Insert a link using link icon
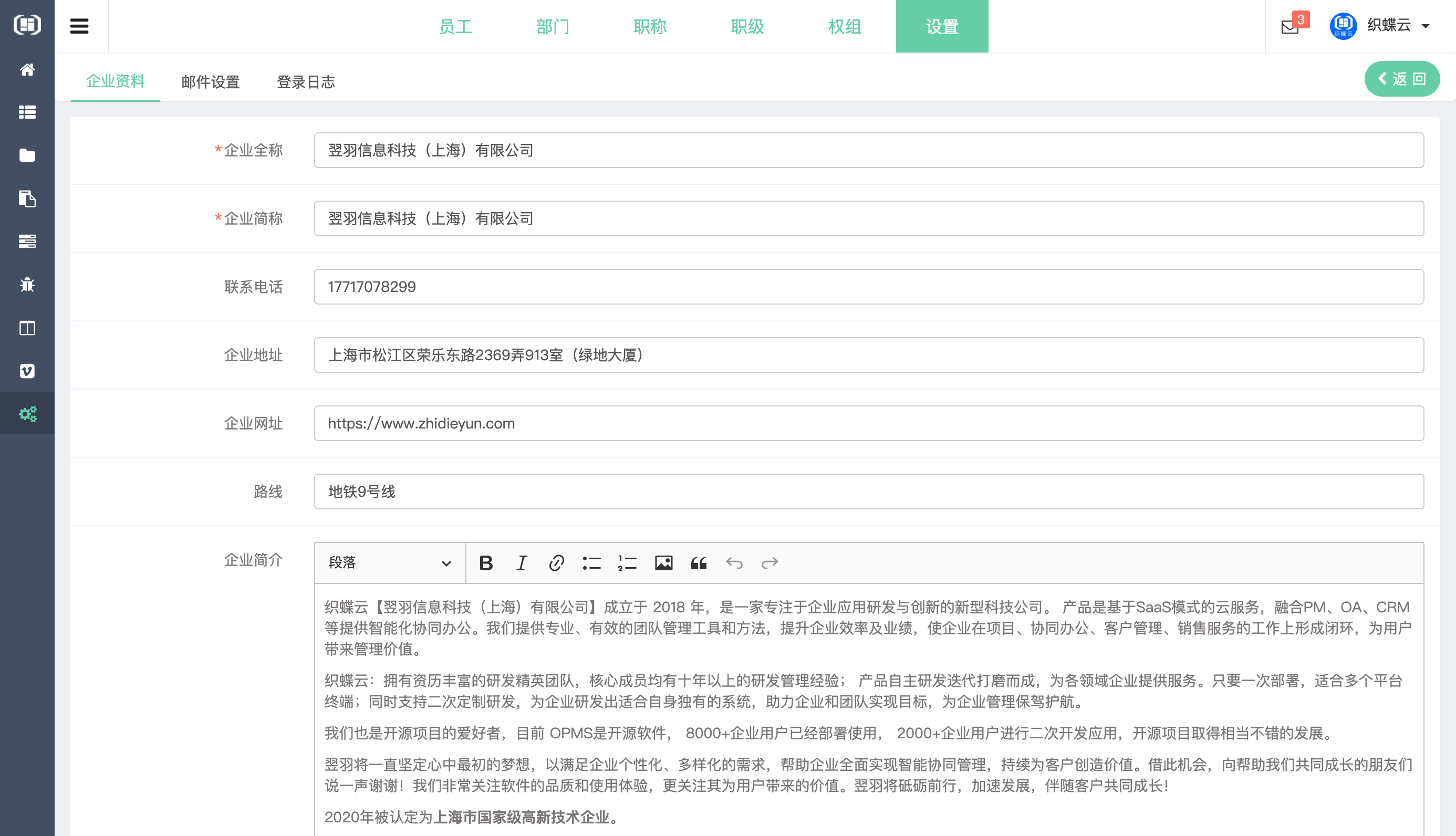The width and height of the screenshot is (1456, 836). coord(556,563)
